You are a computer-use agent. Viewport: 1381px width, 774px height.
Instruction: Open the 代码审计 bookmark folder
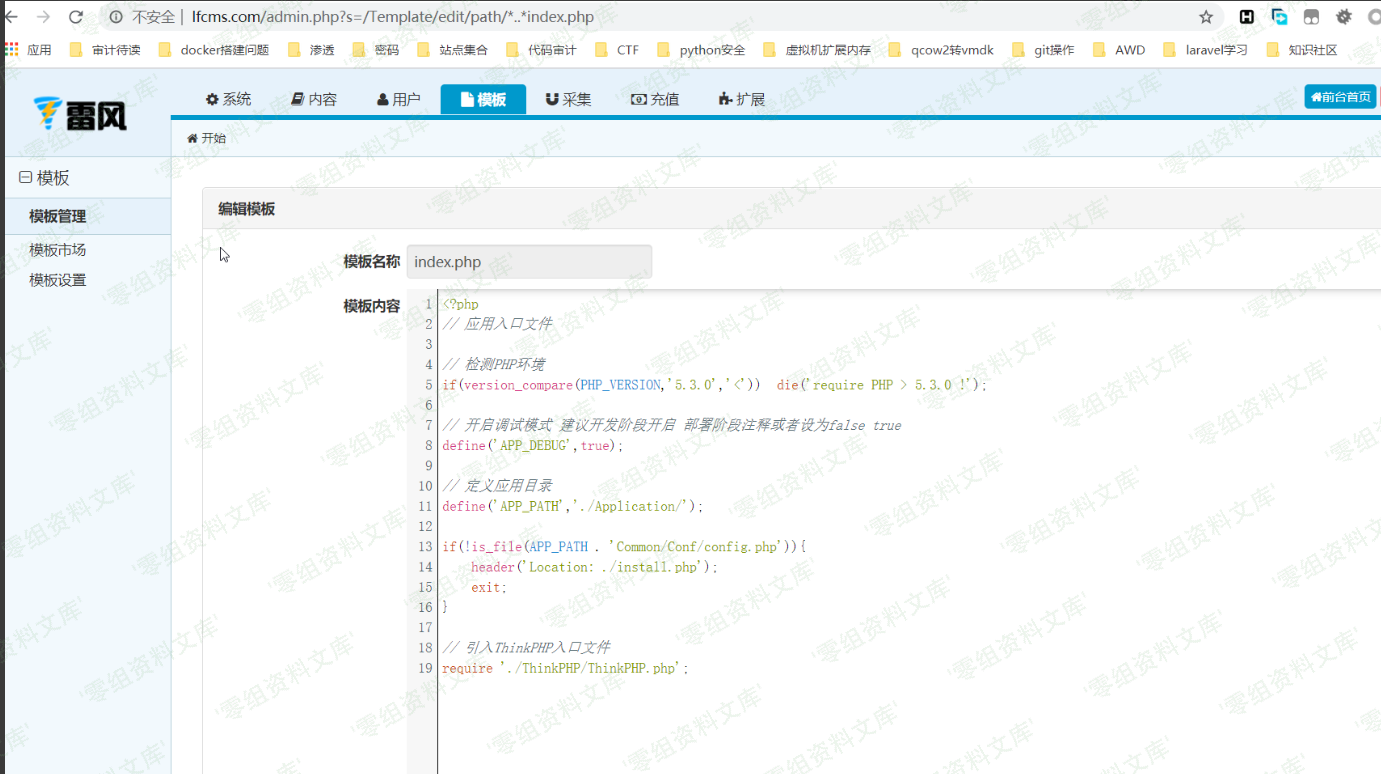[x=541, y=50]
